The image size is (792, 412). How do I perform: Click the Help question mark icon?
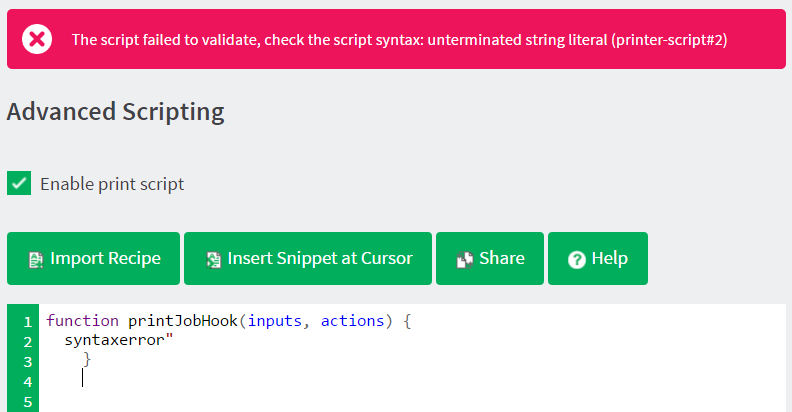tap(576, 260)
